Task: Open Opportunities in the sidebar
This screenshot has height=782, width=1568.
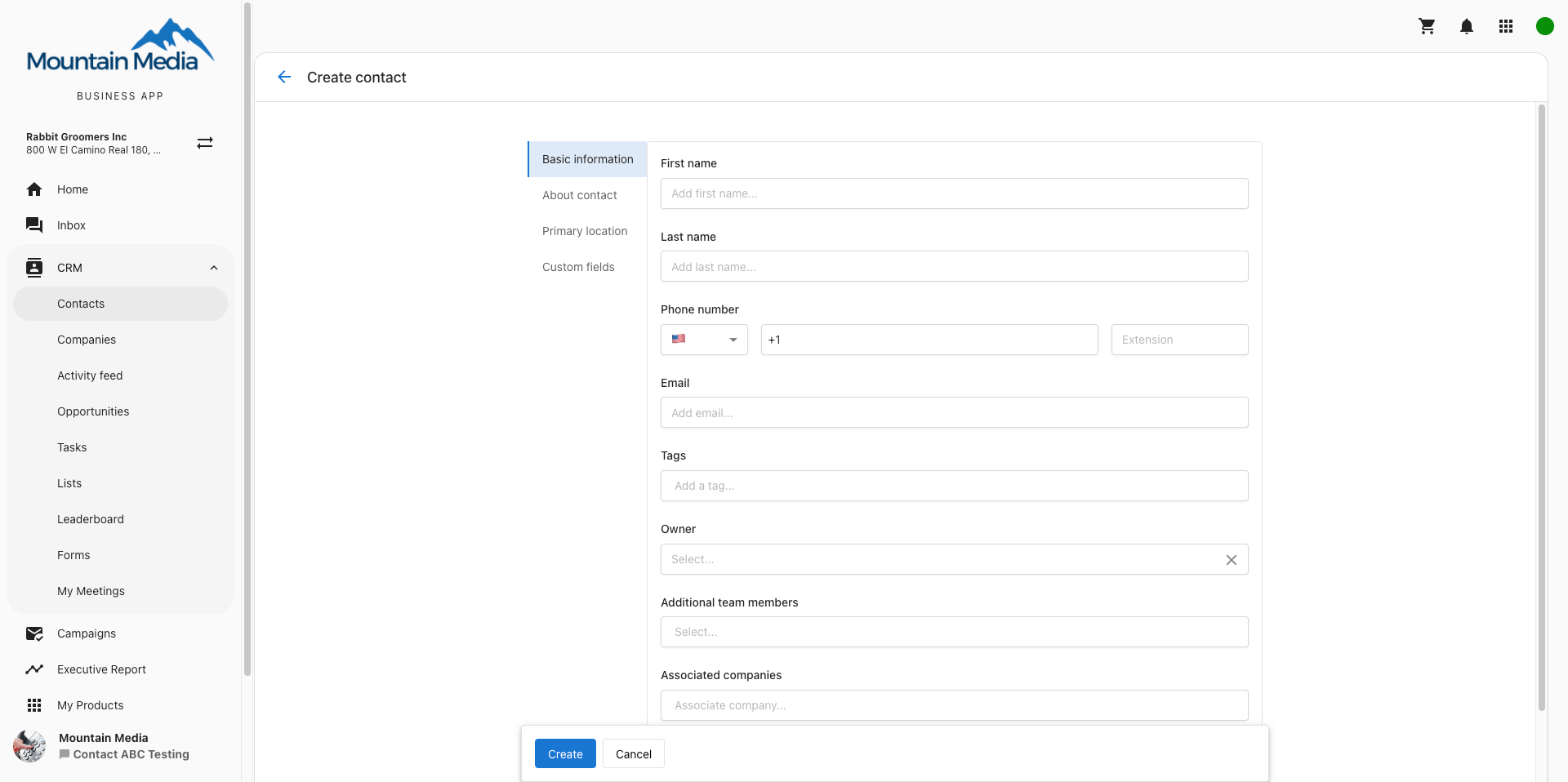Action: (120, 411)
